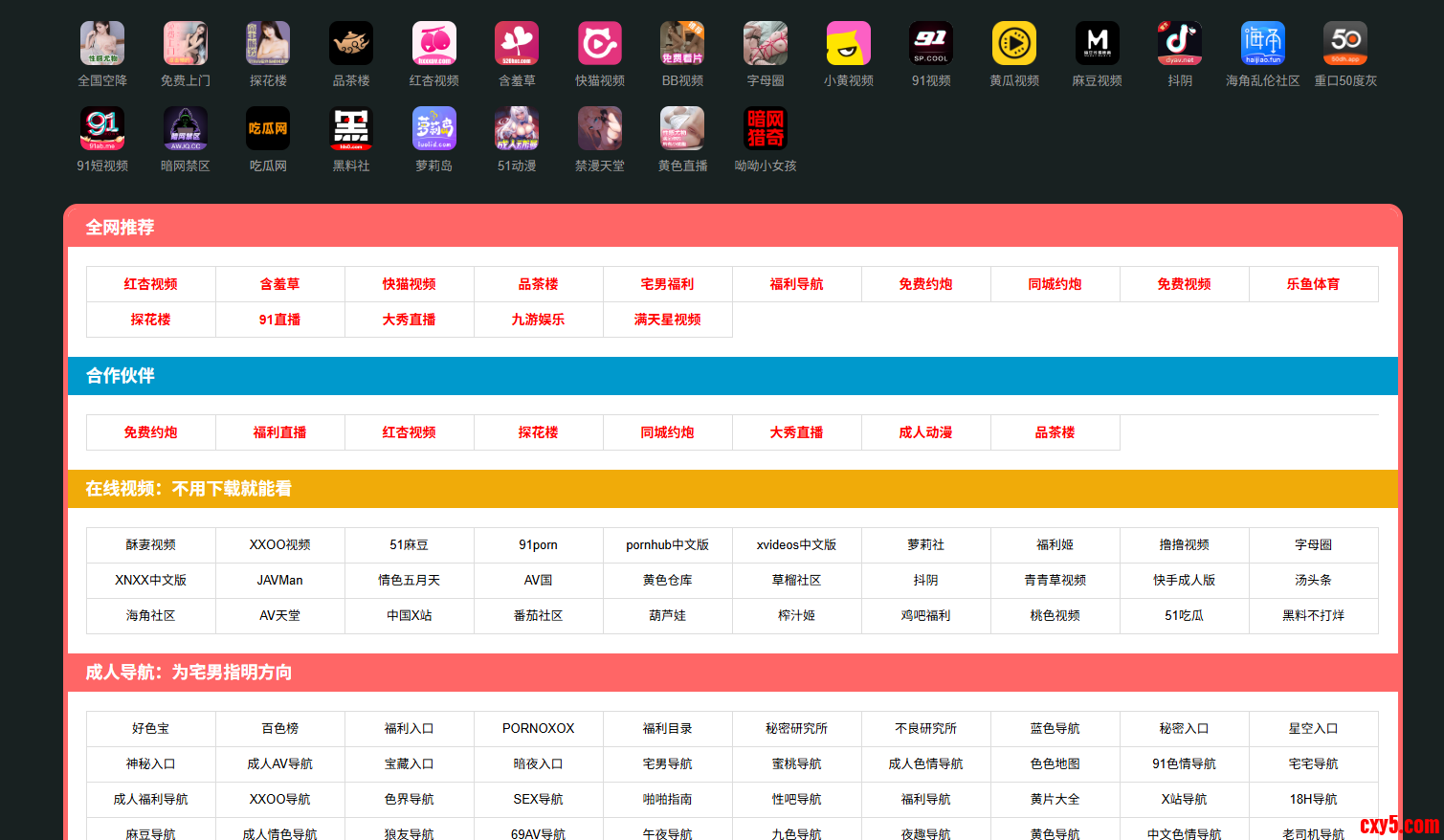This screenshot has height=840, width=1444.
Task: Open the 91视频 SP.COOL icon
Action: tap(930, 44)
